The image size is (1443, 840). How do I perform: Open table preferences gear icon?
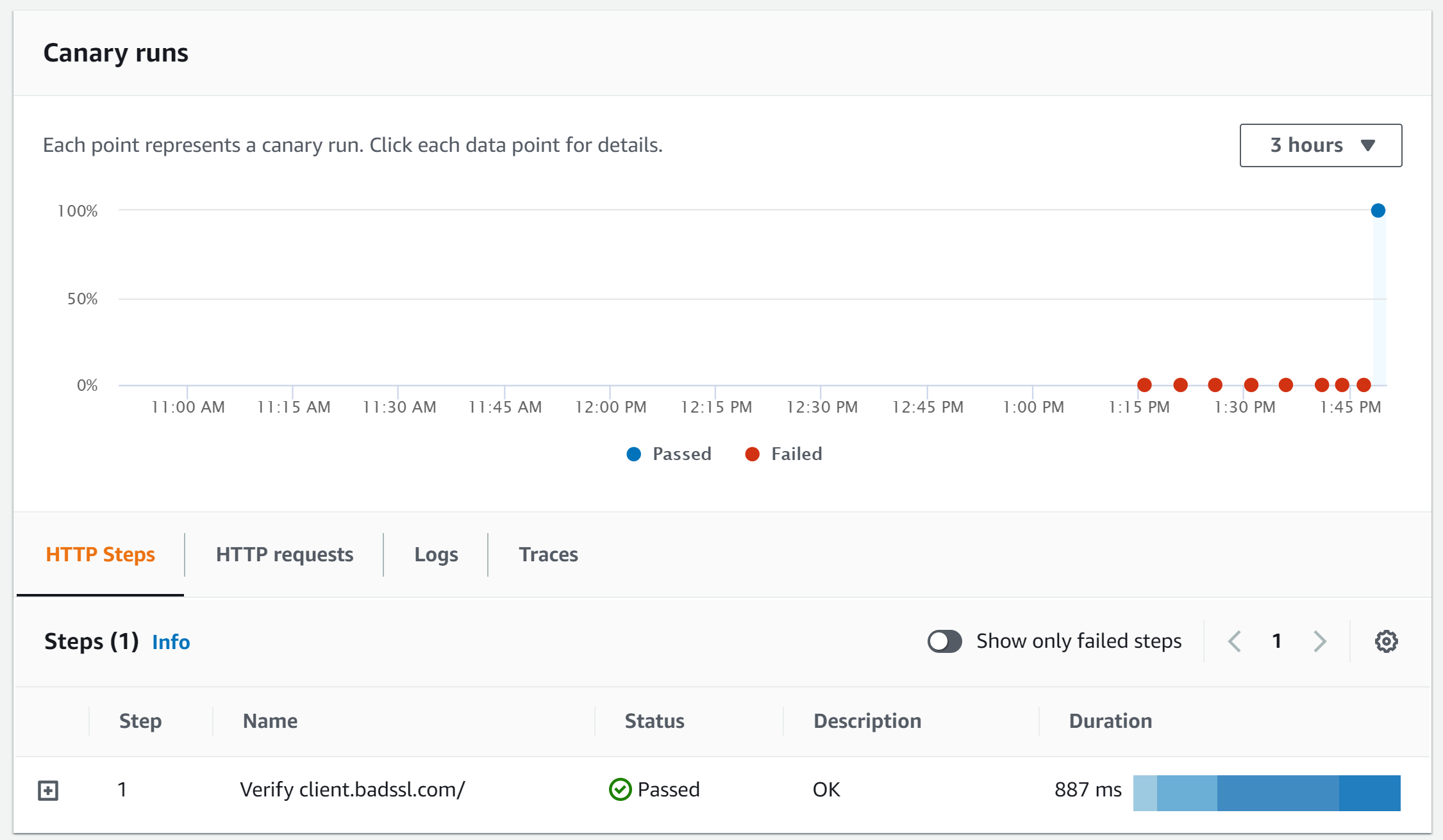(x=1386, y=641)
